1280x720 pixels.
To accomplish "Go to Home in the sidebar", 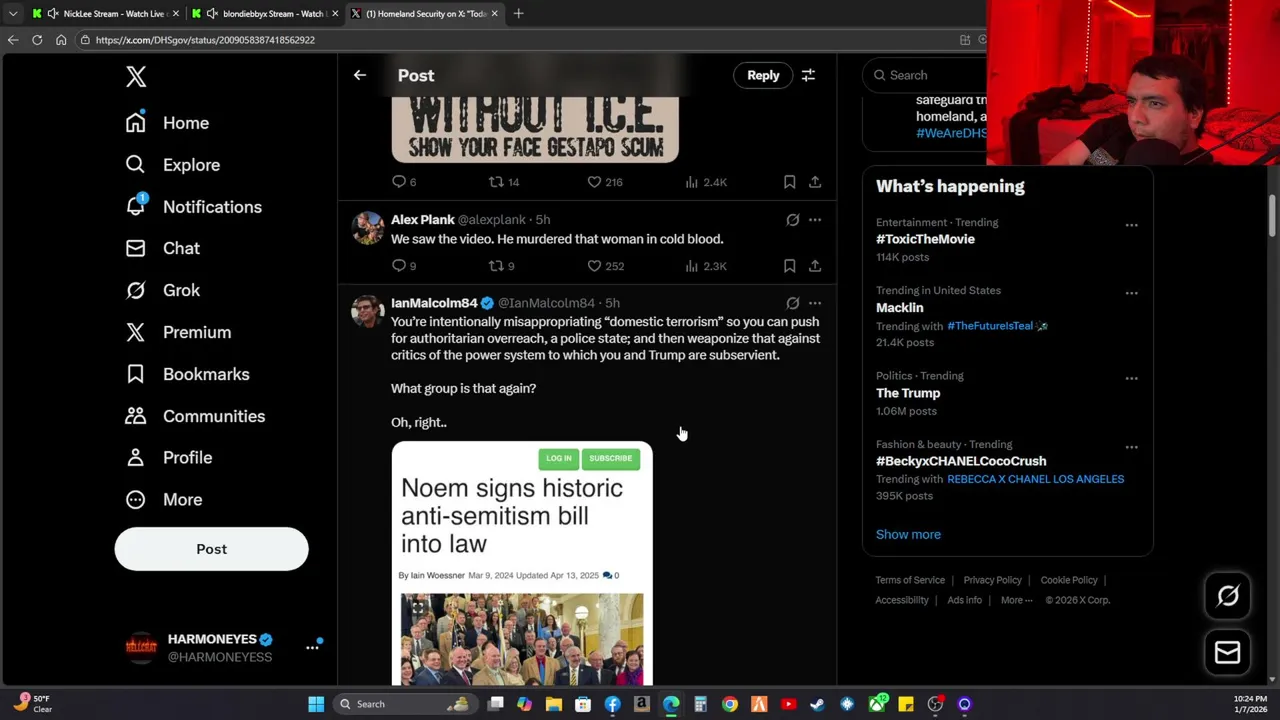I will tap(168, 123).
